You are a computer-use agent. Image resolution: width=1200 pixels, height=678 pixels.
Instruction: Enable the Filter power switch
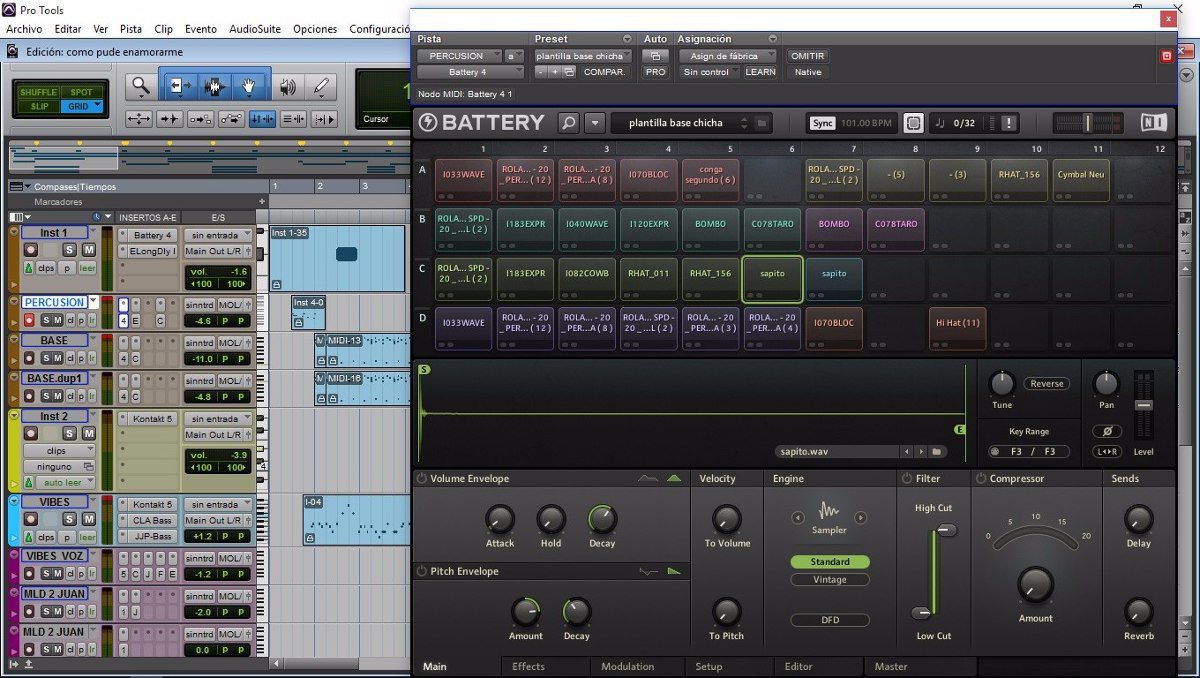coord(907,479)
